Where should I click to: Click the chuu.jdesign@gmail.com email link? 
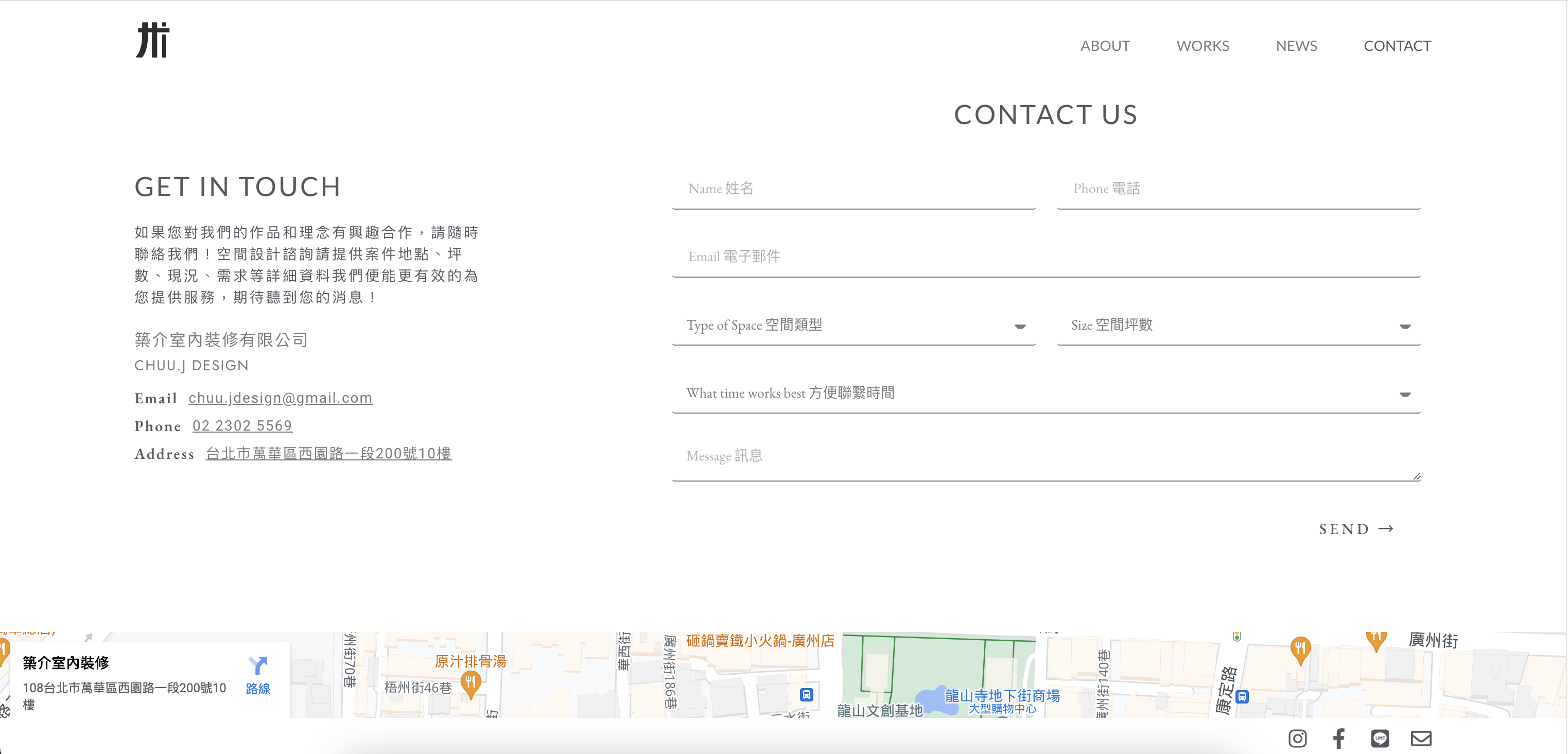pyautogui.click(x=280, y=398)
